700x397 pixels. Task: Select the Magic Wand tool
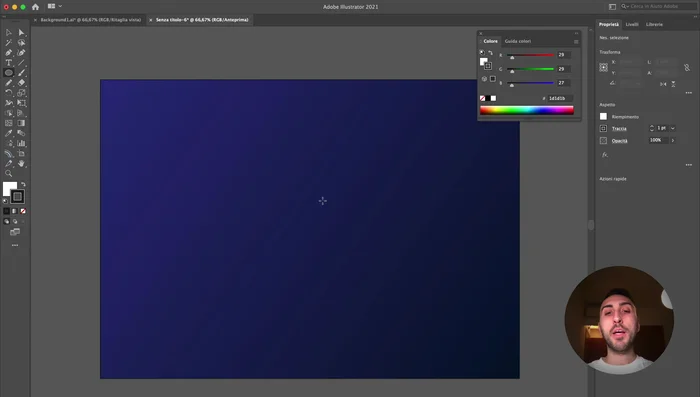8,43
